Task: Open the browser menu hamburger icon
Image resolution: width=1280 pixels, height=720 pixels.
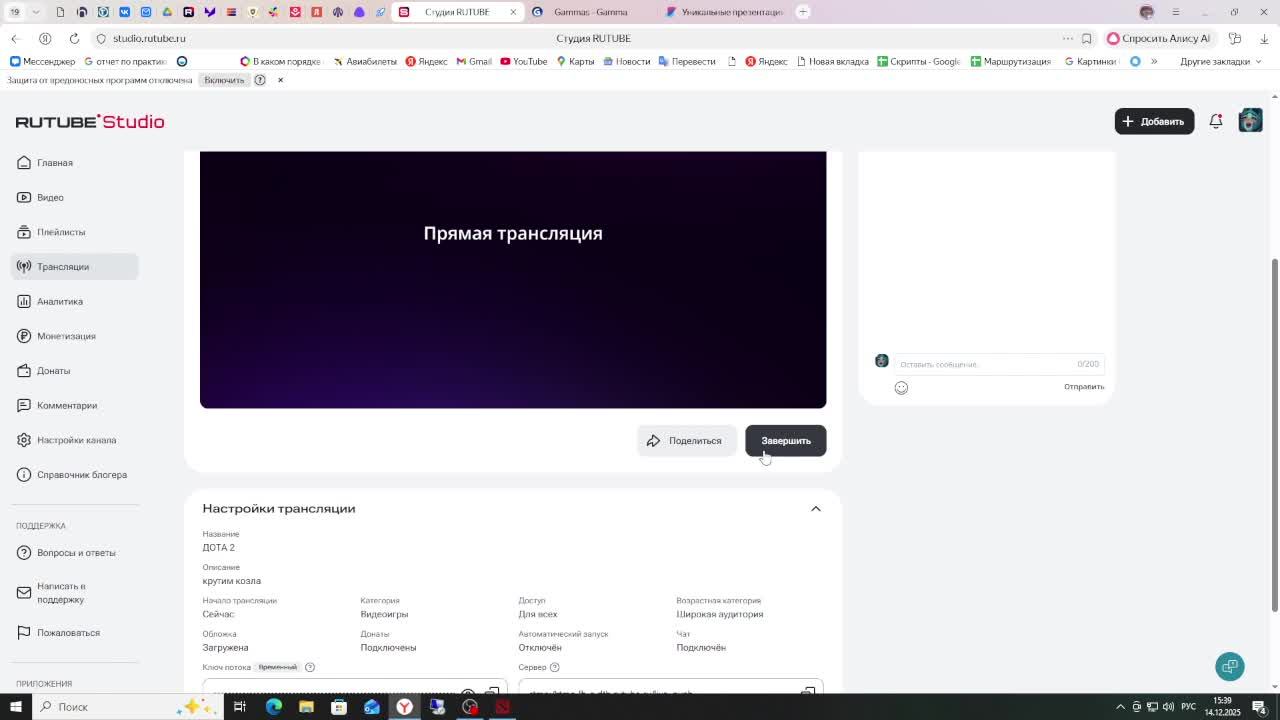Action: (x=1175, y=12)
